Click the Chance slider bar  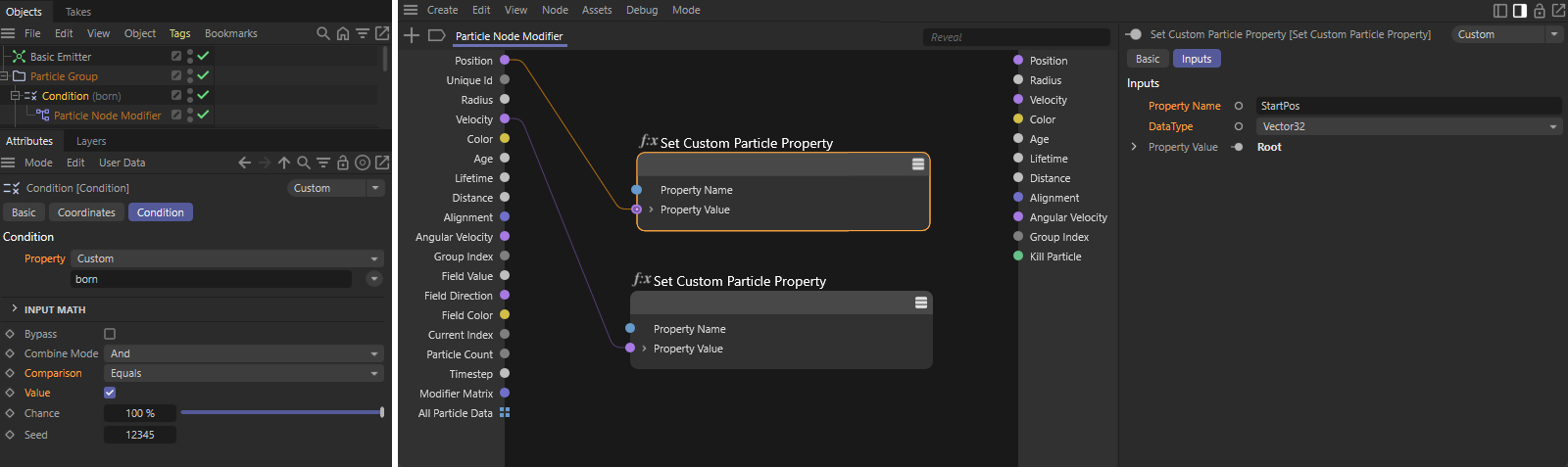pyautogui.click(x=281, y=413)
